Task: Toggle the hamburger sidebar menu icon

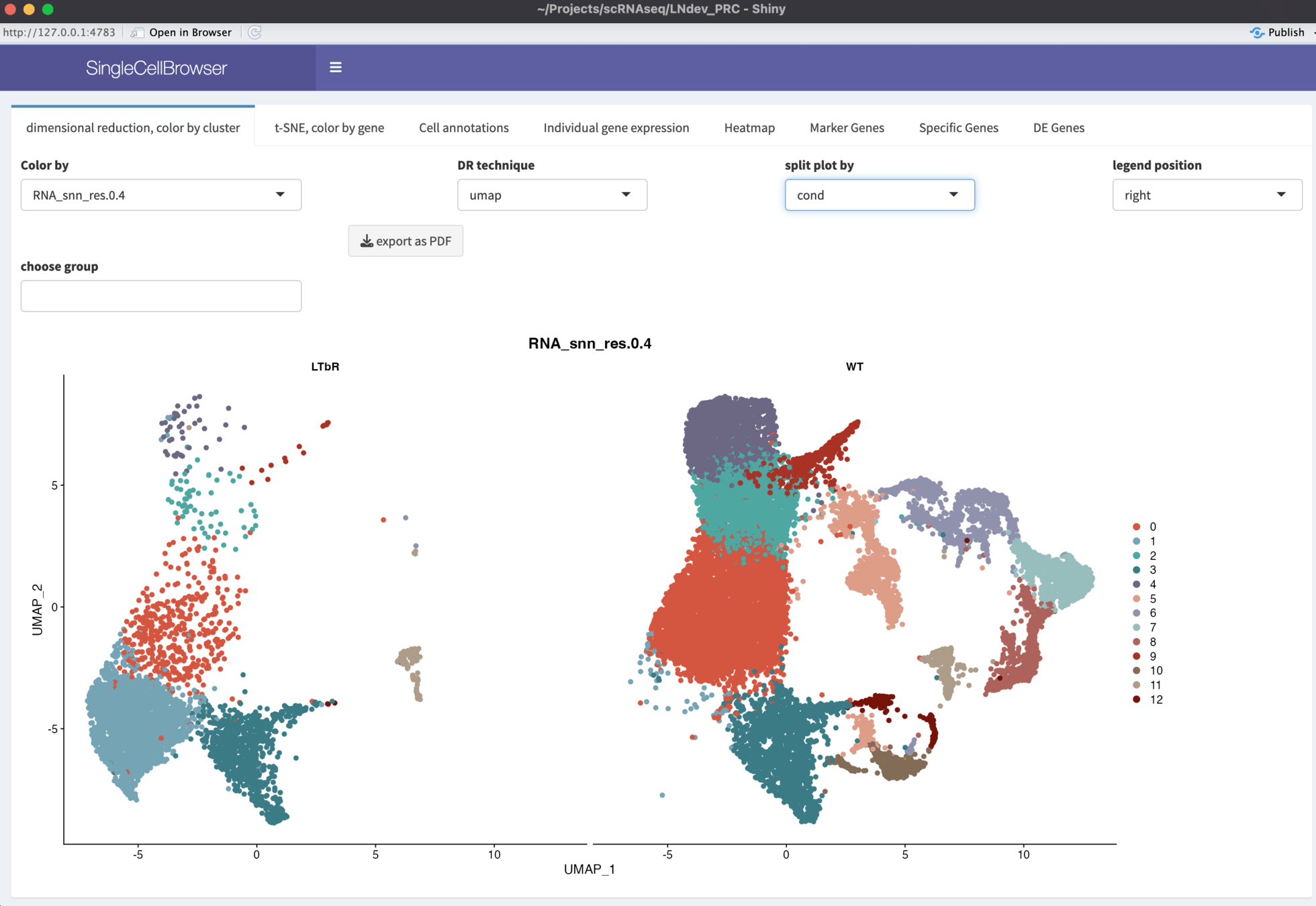Action: click(336, 67)
